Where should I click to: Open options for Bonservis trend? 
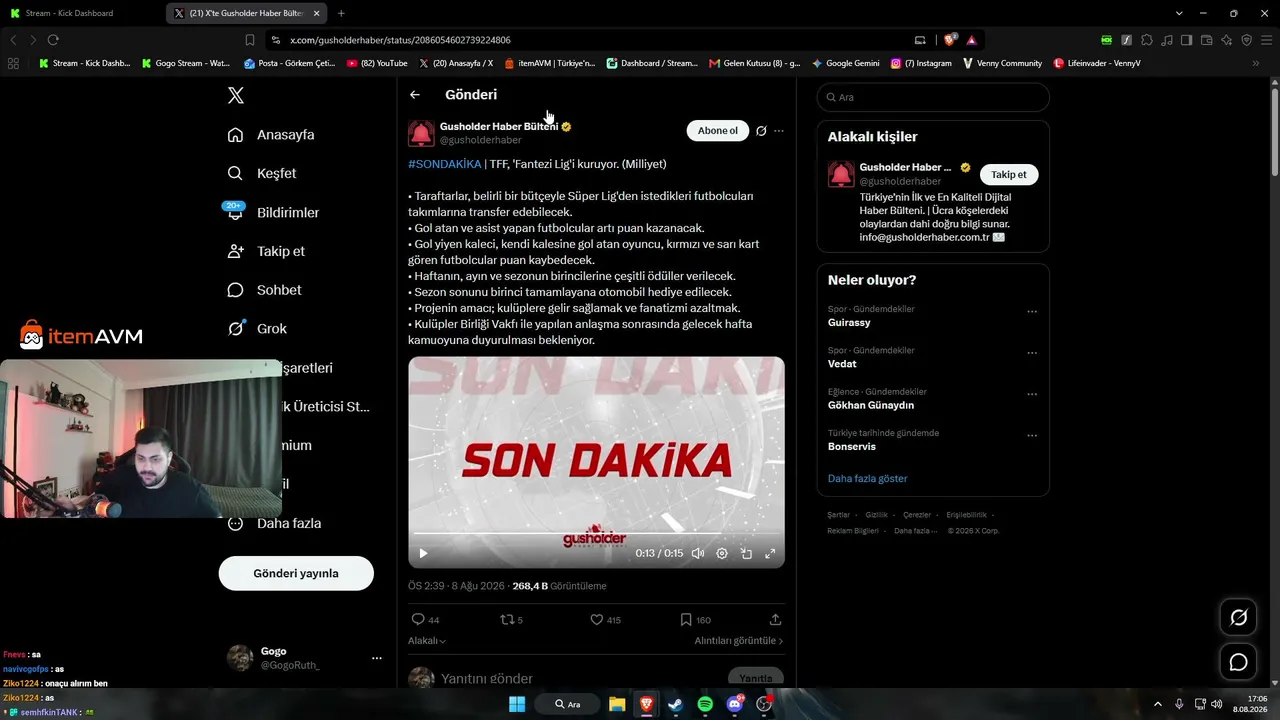1032,436
